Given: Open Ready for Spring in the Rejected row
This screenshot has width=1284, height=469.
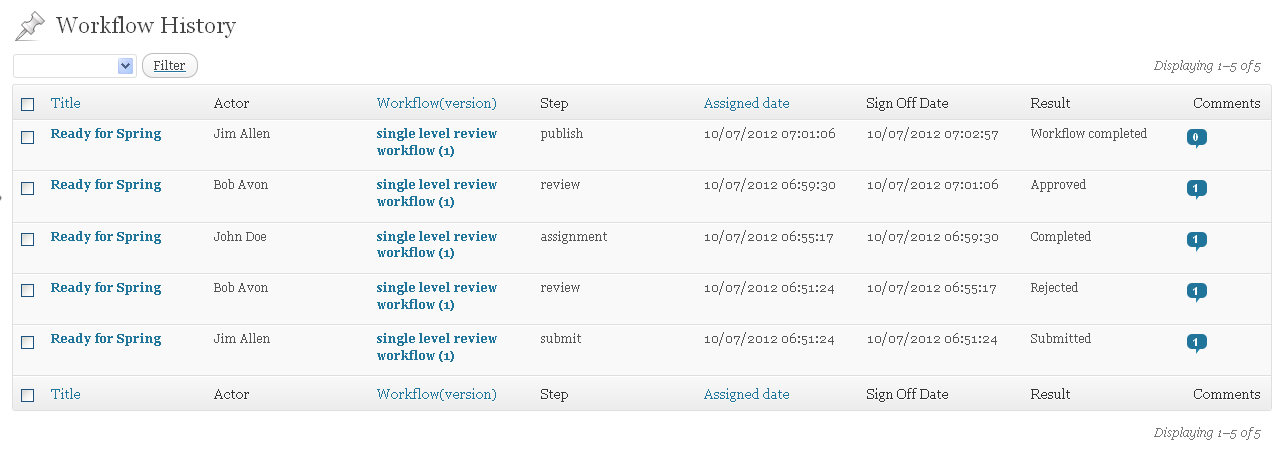Looking at the screenshot, I should coord(106,288).
